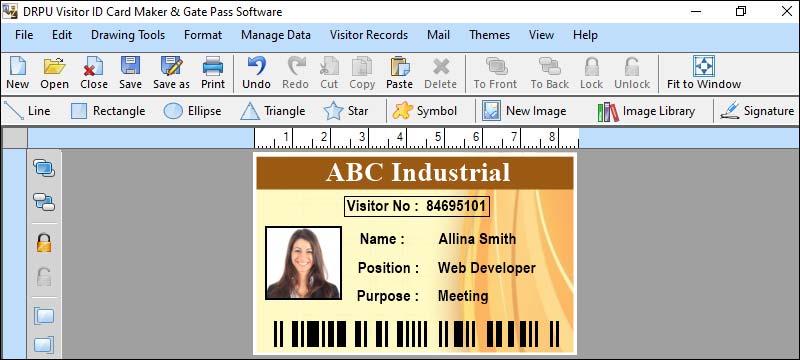Open the Themes menu
The height and width of the screenshot is (360, 800).
point(489,35)
